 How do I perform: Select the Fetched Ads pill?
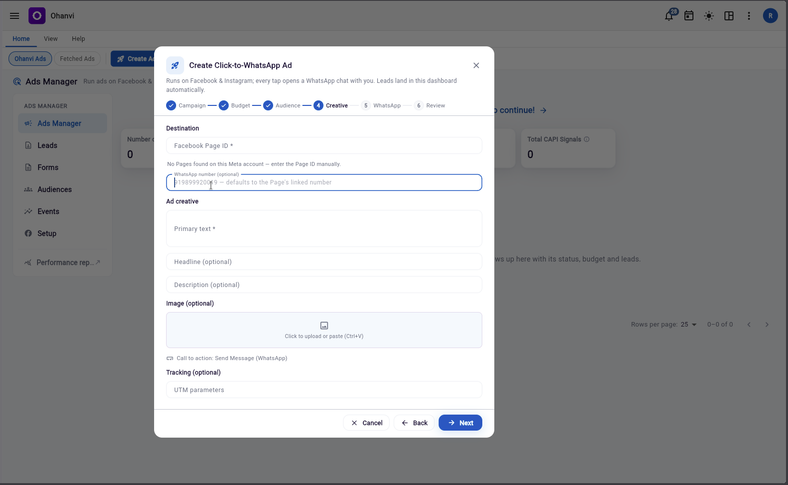[77, 59]
